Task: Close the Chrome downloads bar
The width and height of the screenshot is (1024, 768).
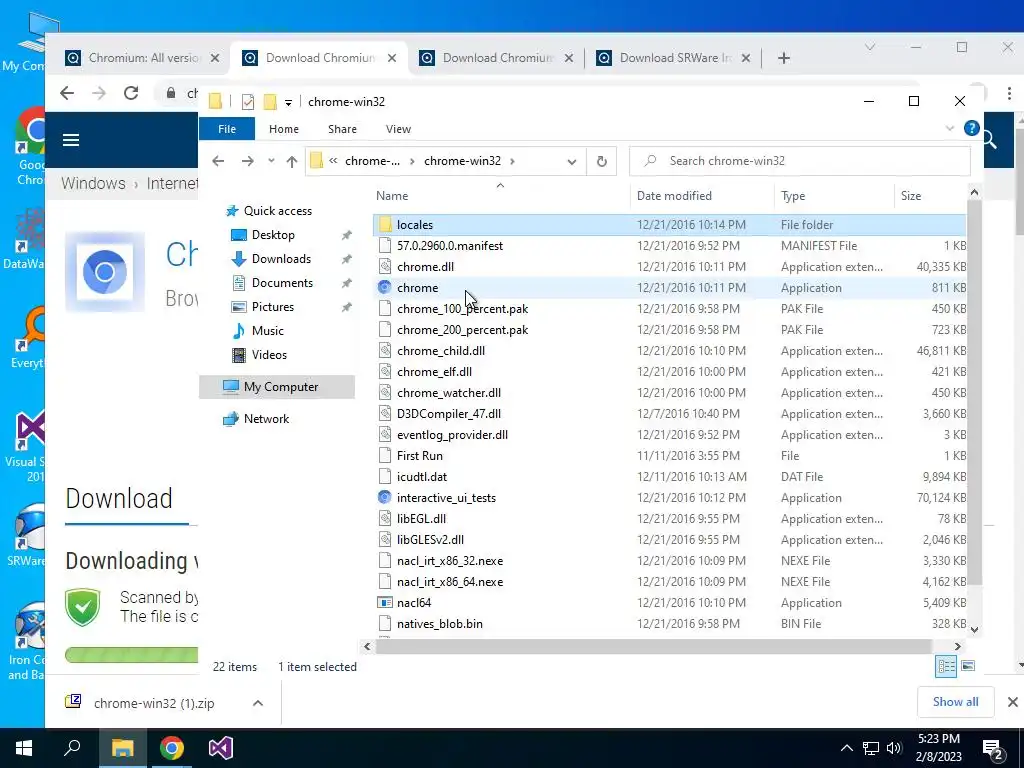Action: click(1012, 702)
